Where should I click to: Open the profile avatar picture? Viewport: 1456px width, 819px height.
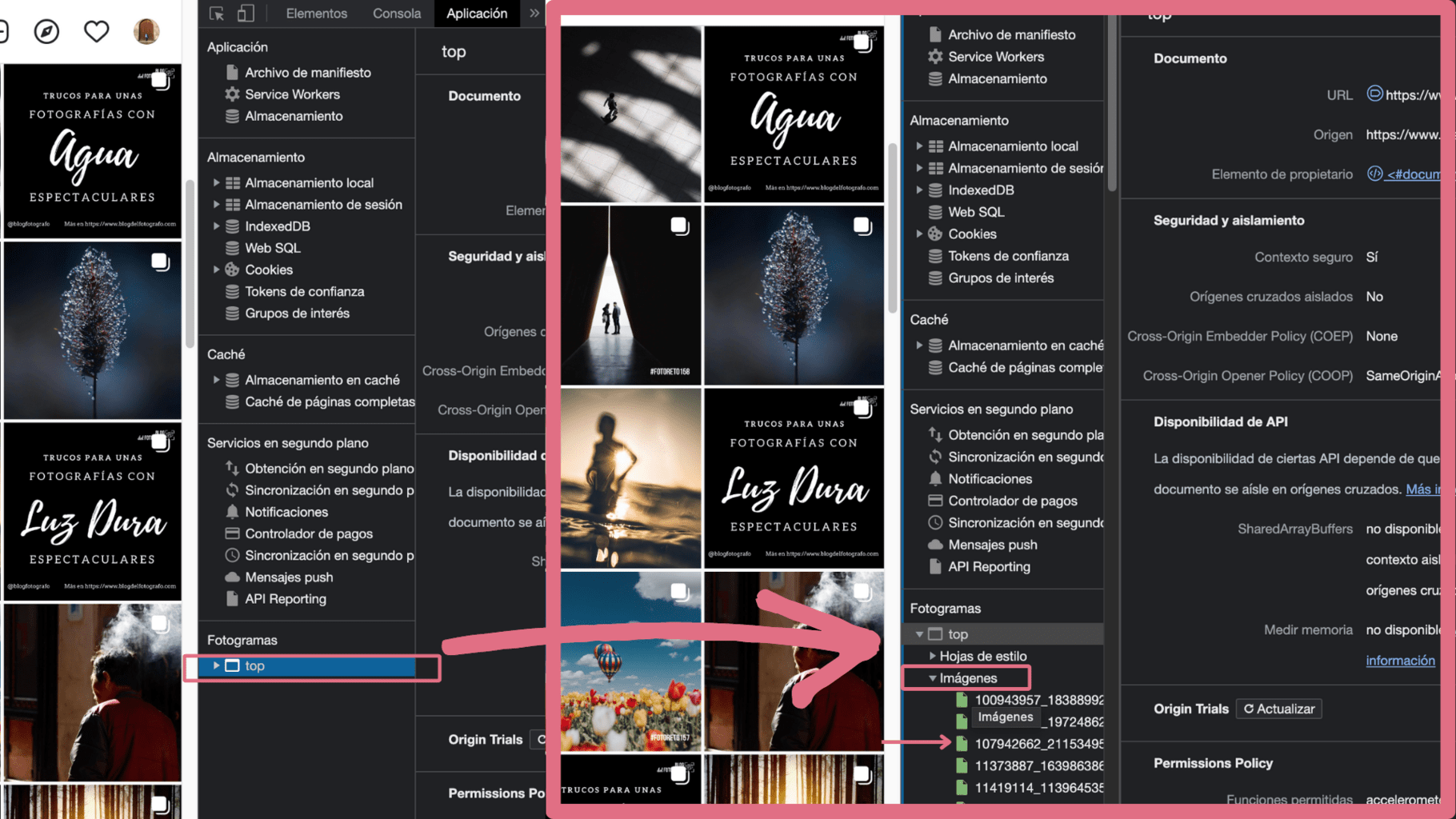point(146,31)
